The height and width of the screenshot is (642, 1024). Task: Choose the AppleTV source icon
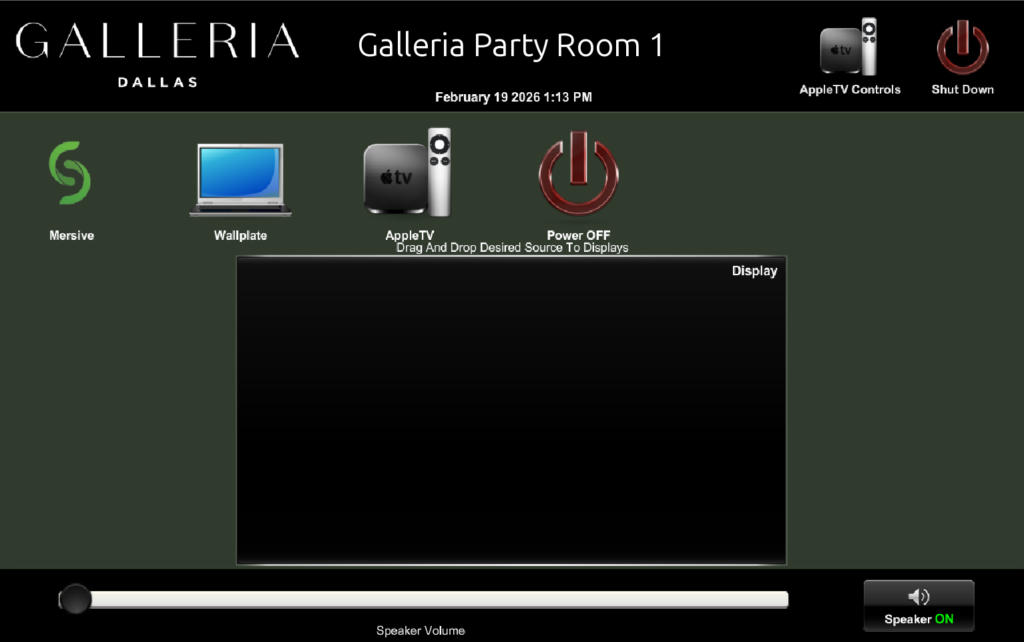click(408, 173)
